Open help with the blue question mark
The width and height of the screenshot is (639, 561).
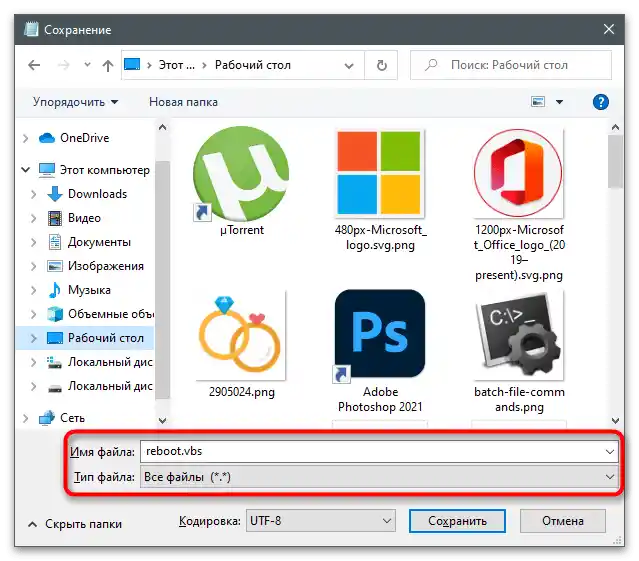pyautogui.click(x=600, y=102)
